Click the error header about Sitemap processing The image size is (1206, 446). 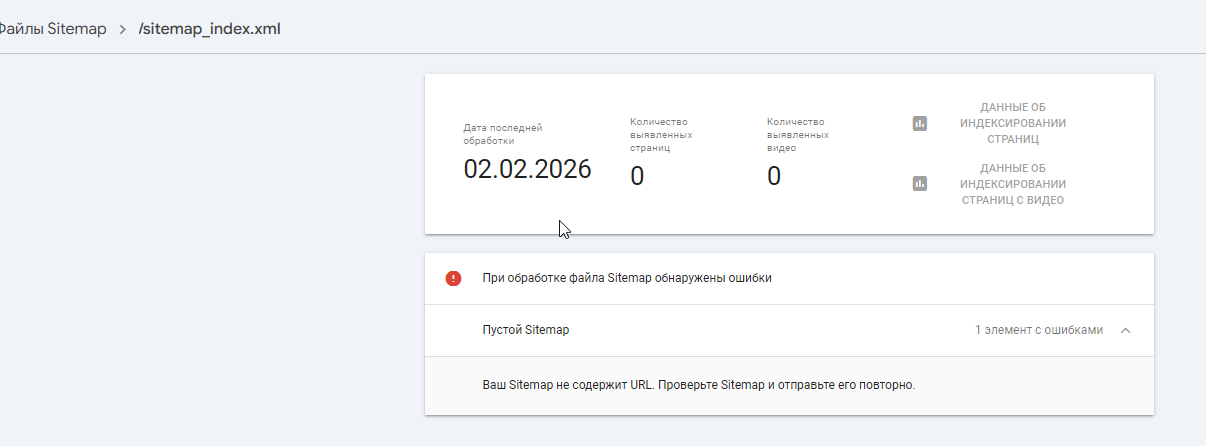[626, 278]
